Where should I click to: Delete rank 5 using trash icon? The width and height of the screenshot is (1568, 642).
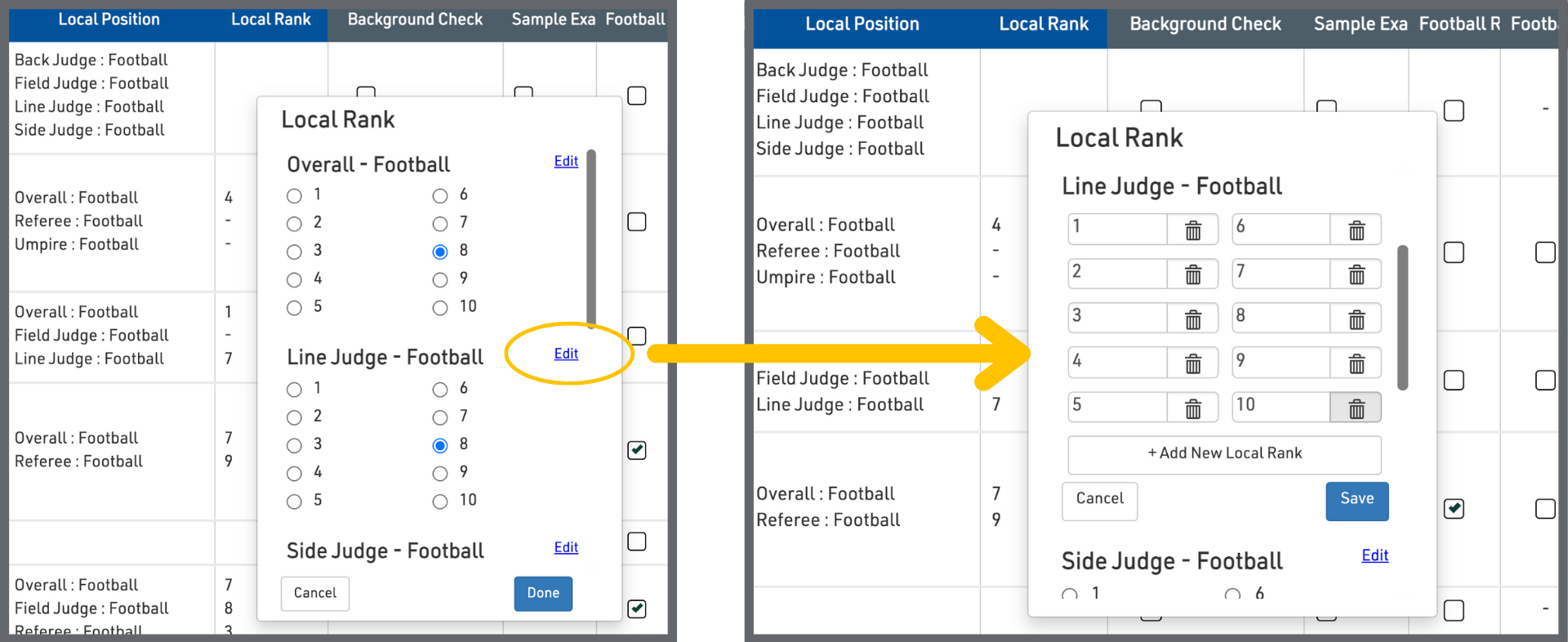coord(1192,408)
